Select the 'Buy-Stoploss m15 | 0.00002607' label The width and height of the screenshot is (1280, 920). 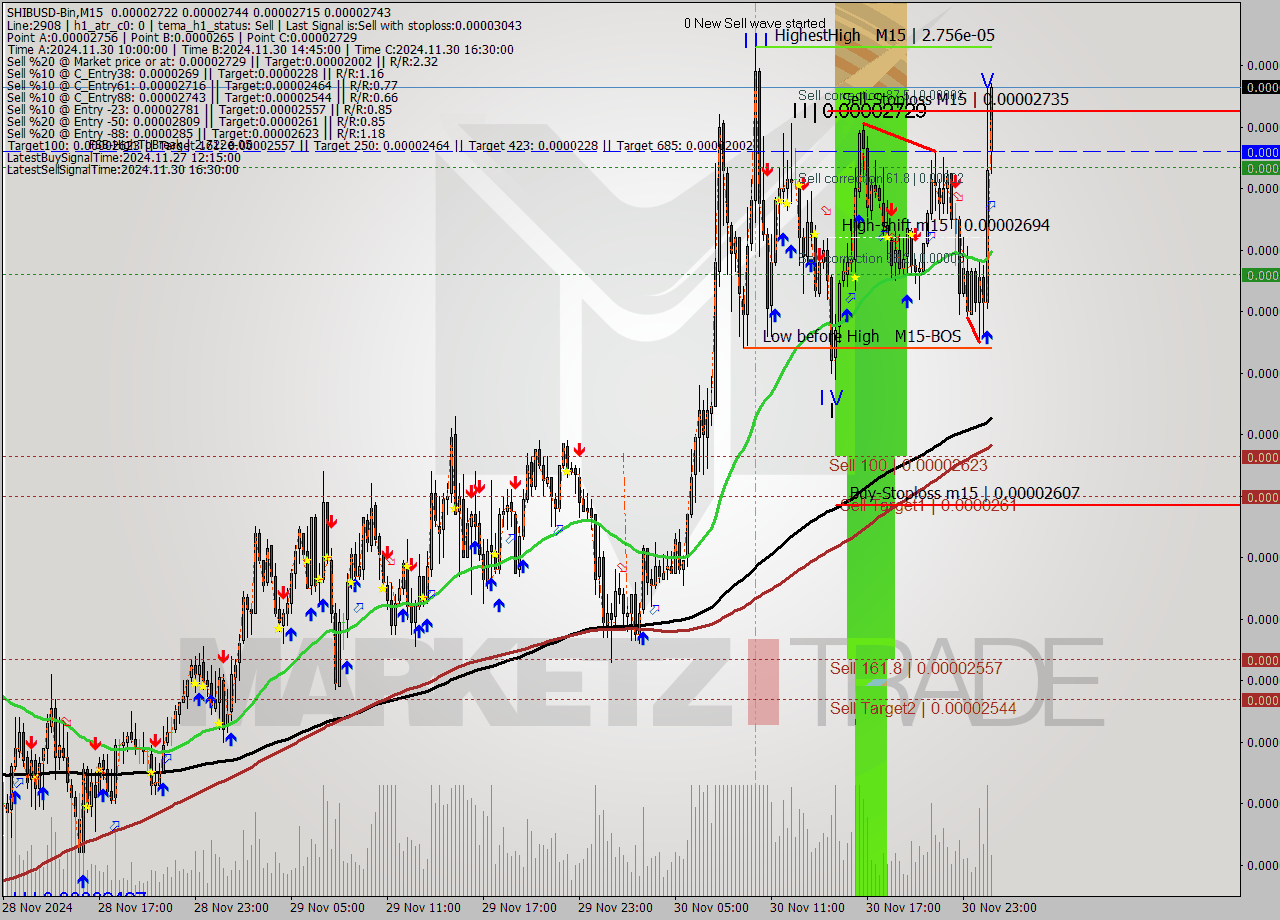964,493
